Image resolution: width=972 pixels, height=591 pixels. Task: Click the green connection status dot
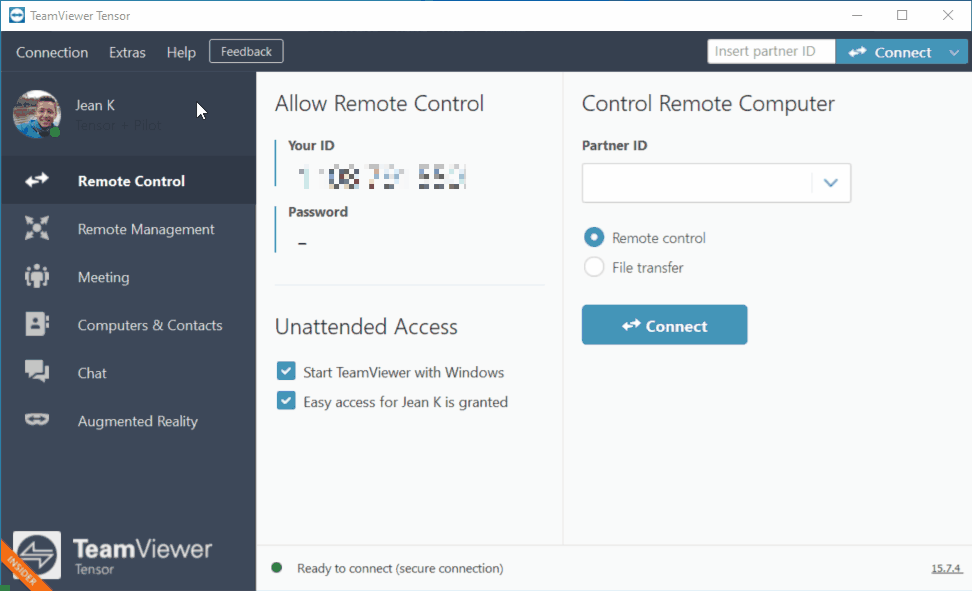coord(277,567)
